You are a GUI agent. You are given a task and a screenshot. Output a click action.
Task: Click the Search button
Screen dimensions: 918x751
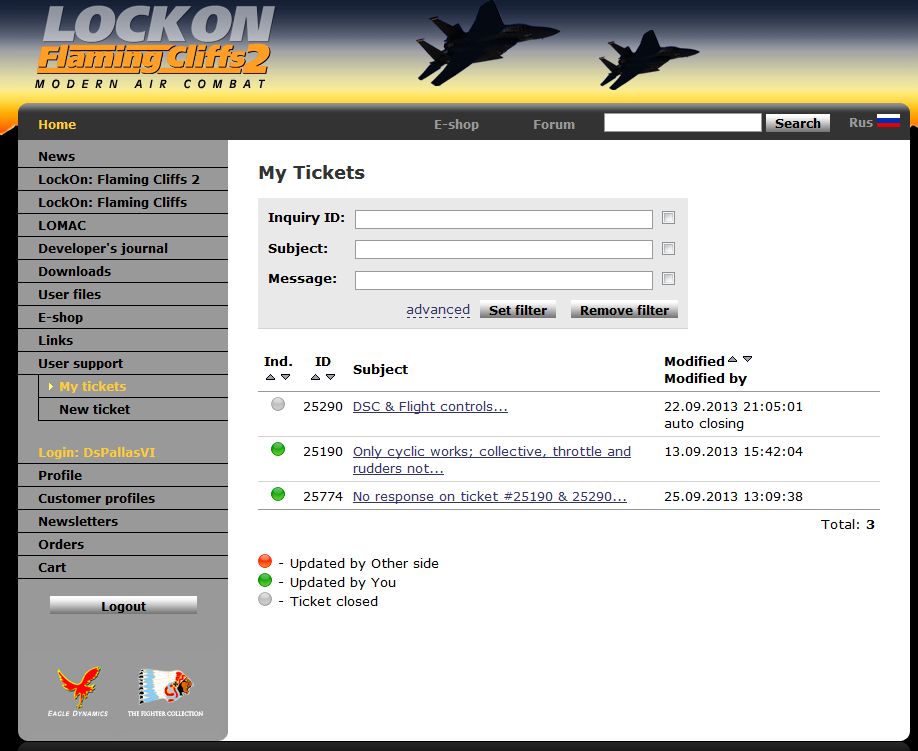(x=797, y=123)
